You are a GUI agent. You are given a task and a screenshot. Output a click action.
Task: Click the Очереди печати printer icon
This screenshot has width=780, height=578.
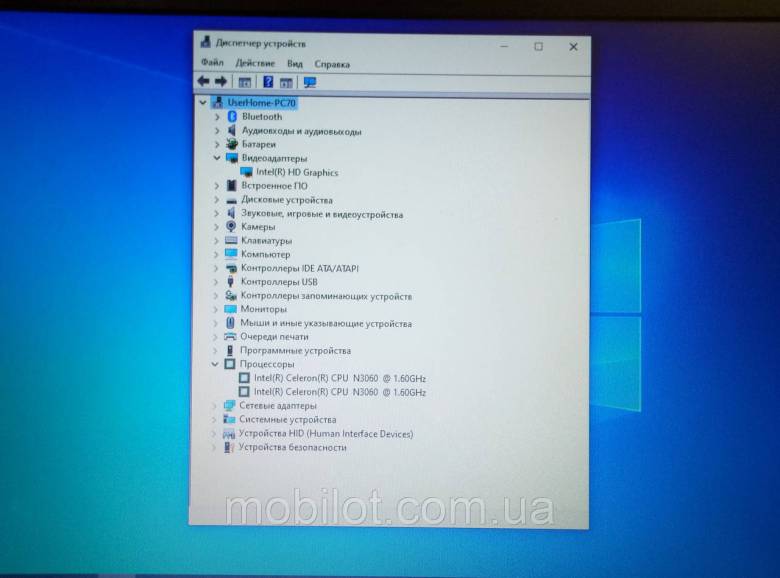(230, 337)
